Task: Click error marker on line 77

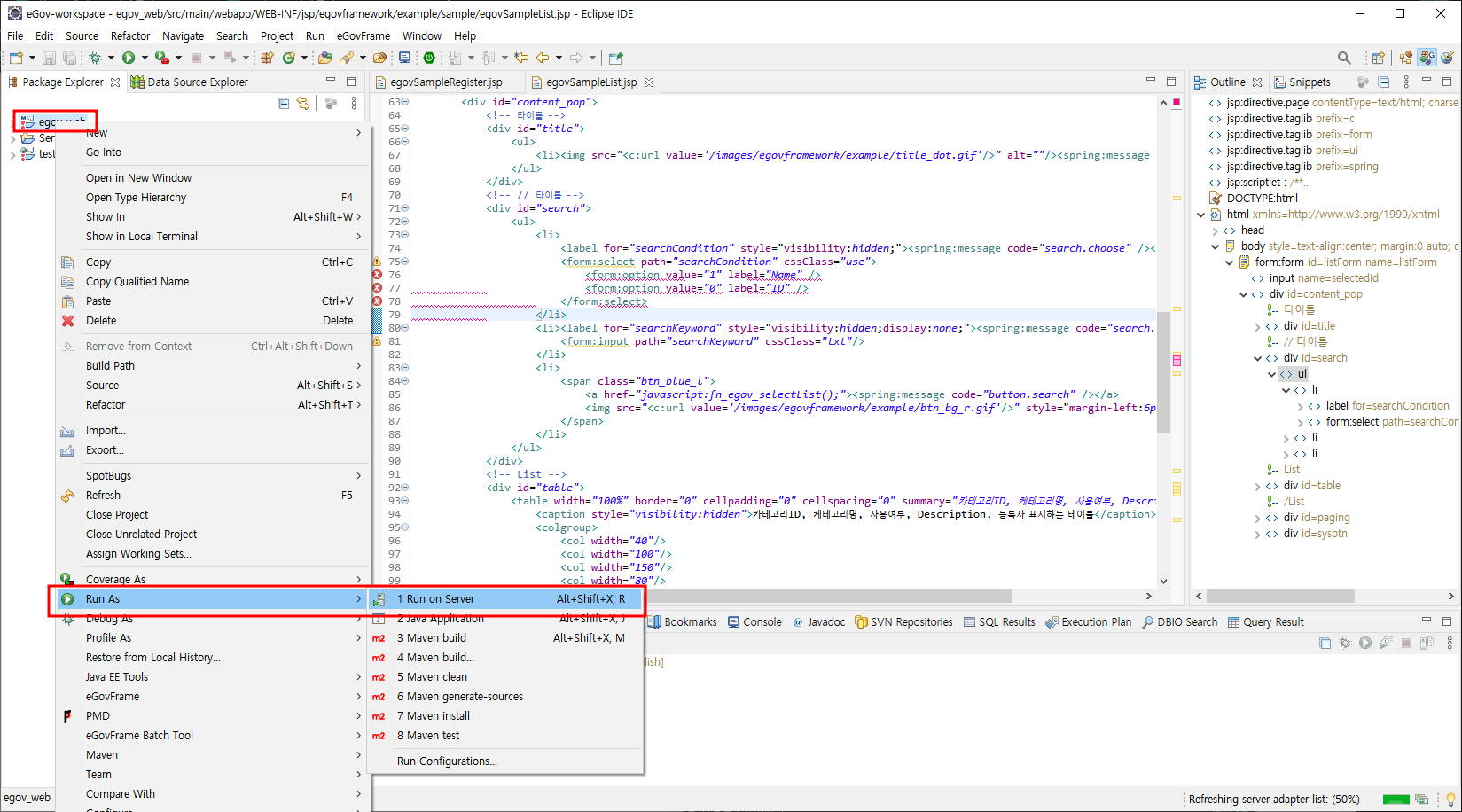Action: pos(377,288)
